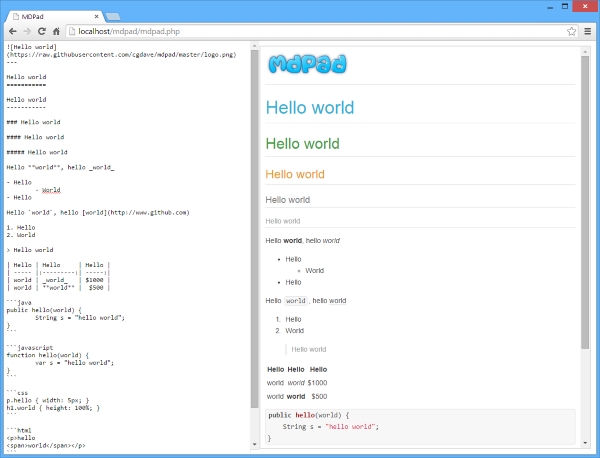Click the preview pane scrollbar up arrow
Viewport: 600px width, 458px height.
pyautogui.click(x=585, y=51)
